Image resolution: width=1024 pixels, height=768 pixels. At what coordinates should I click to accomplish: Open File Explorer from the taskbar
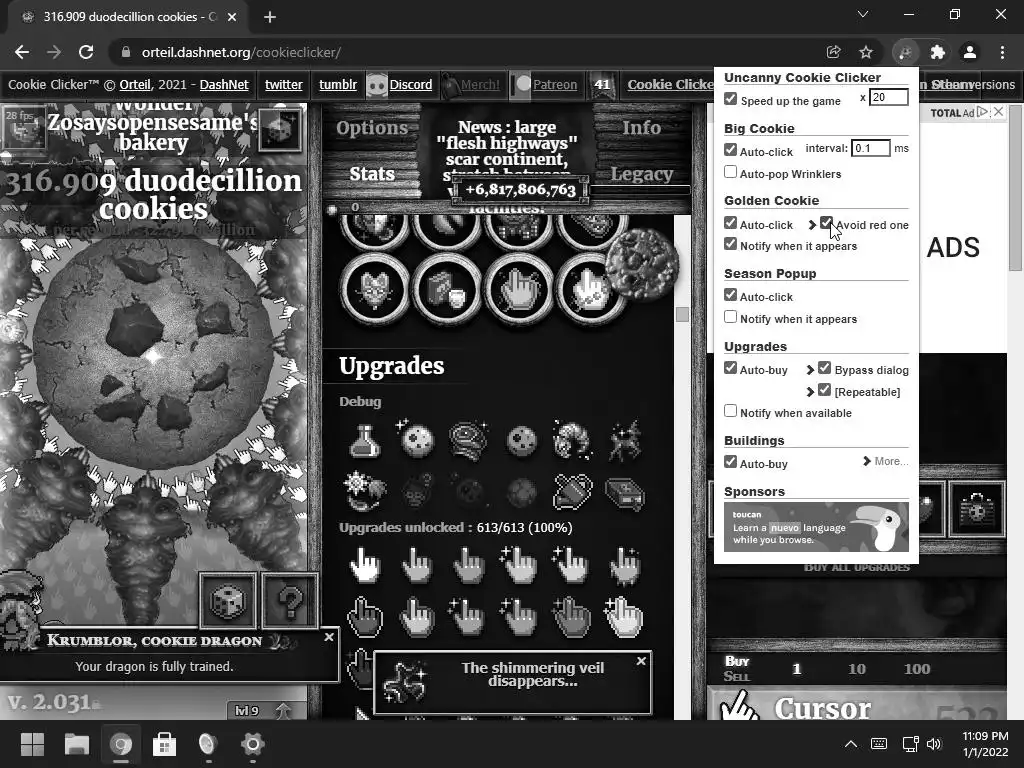pos(76,744)
